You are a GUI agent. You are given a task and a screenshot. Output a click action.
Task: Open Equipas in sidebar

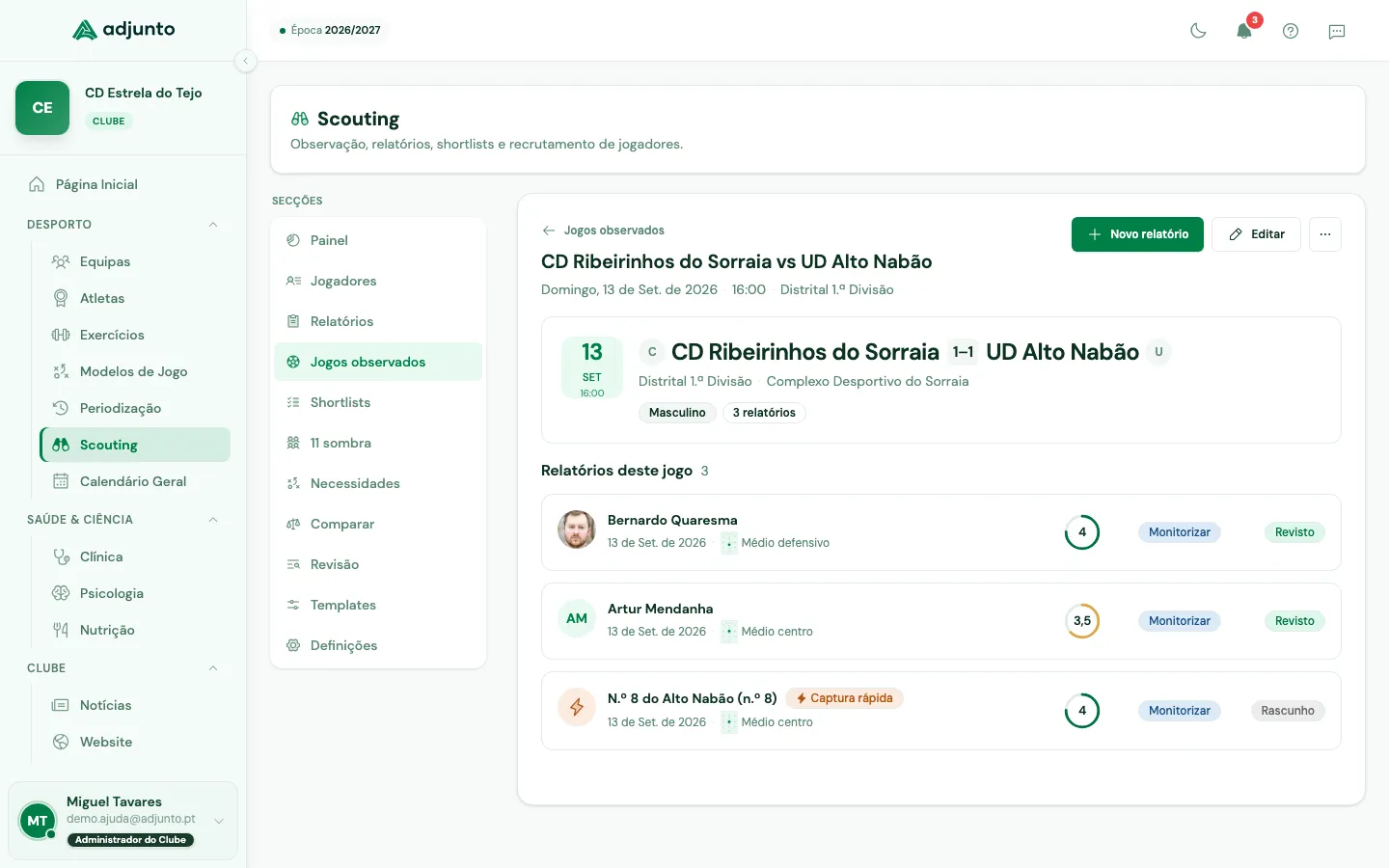click(135, 261)
